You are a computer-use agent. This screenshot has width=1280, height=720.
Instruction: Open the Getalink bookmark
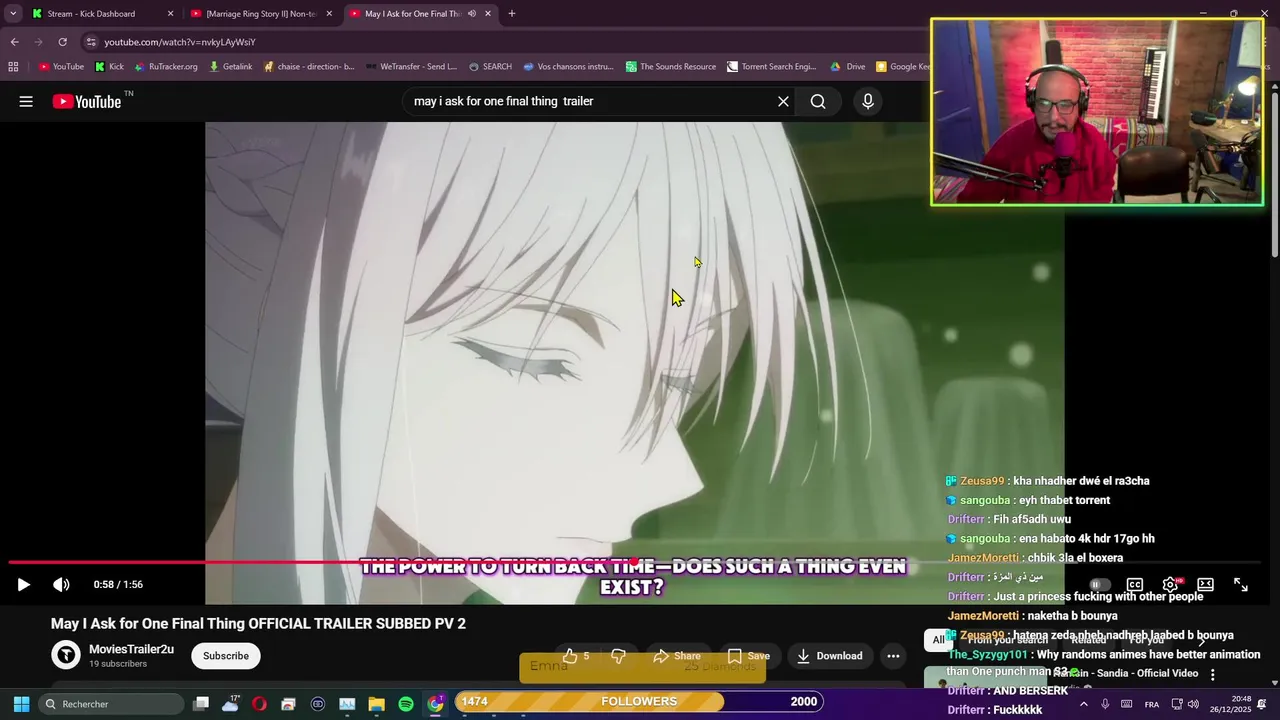(x=230, y=67)
